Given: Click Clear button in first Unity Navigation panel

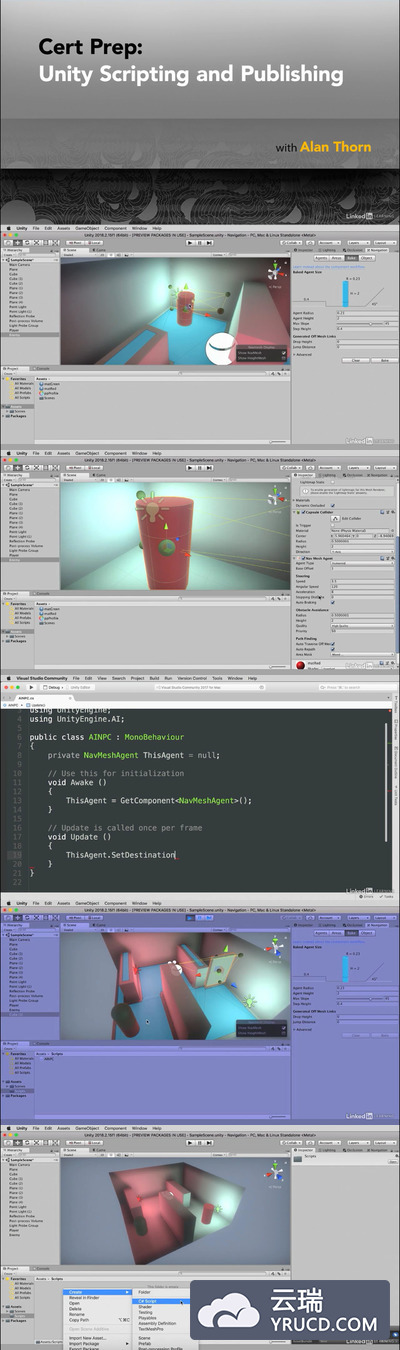Looking at the screenshot, I should tap(357, 360).
